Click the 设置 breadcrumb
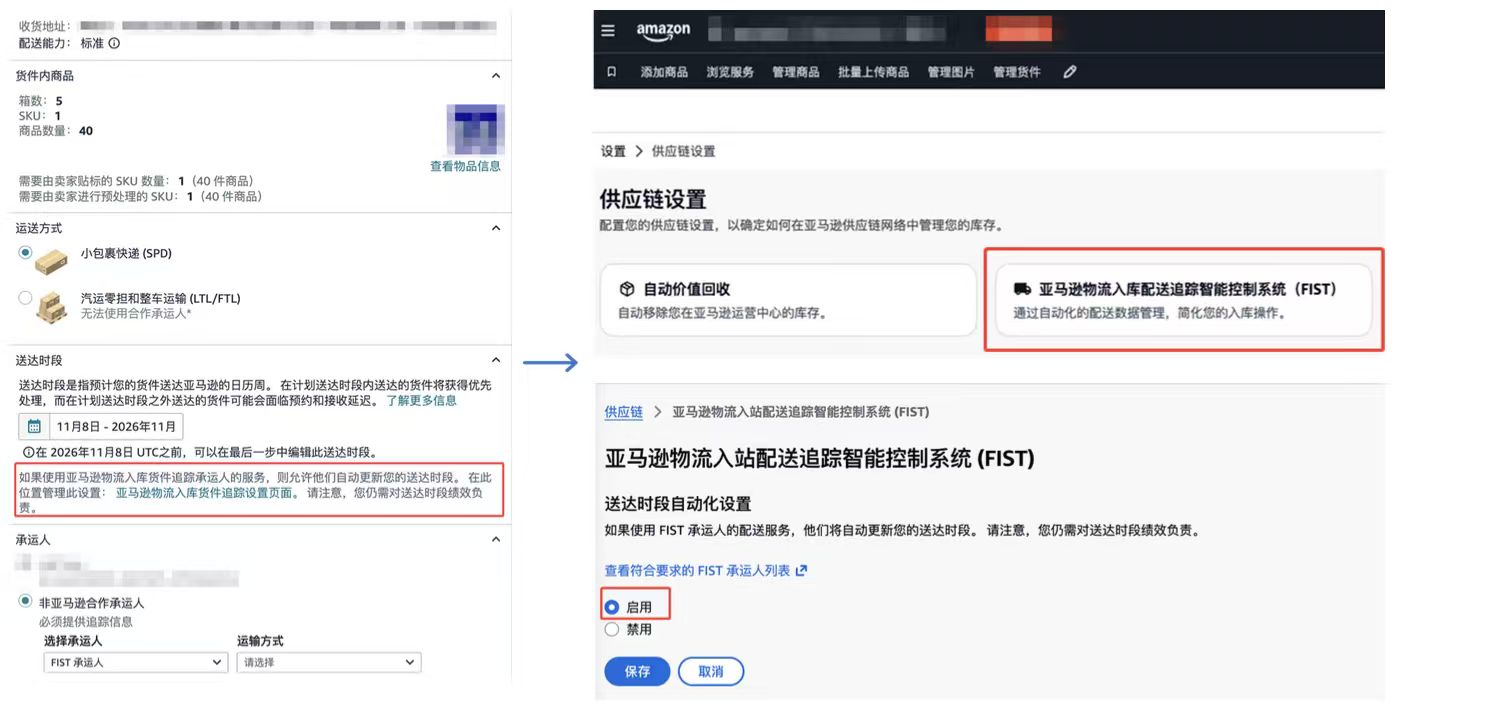 613,151
